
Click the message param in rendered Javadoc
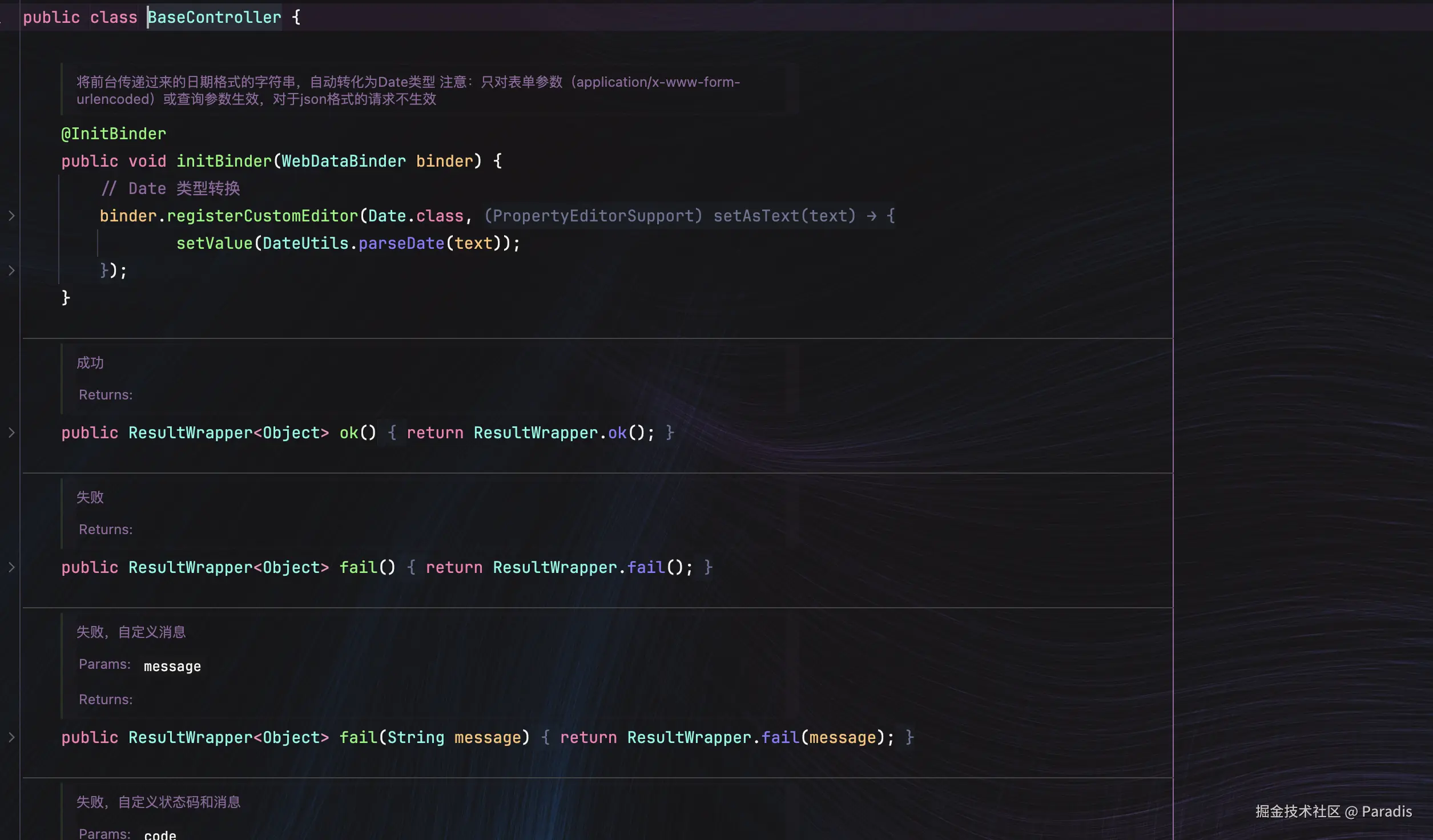[172, 666]
